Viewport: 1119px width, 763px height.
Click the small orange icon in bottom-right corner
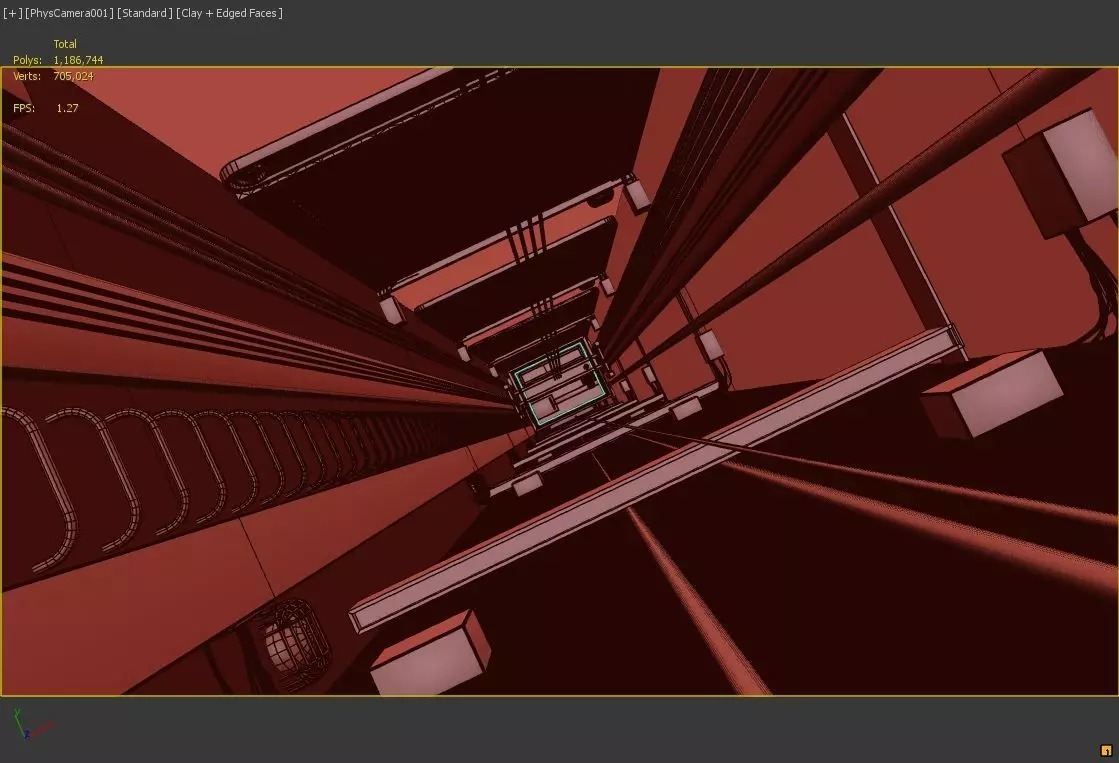click(1106, 750)
